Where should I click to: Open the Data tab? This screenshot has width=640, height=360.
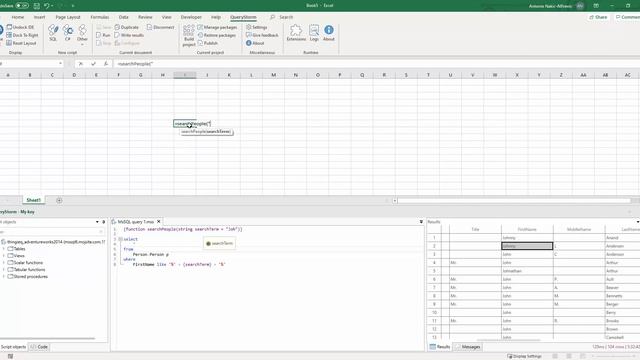click(123, 17)
